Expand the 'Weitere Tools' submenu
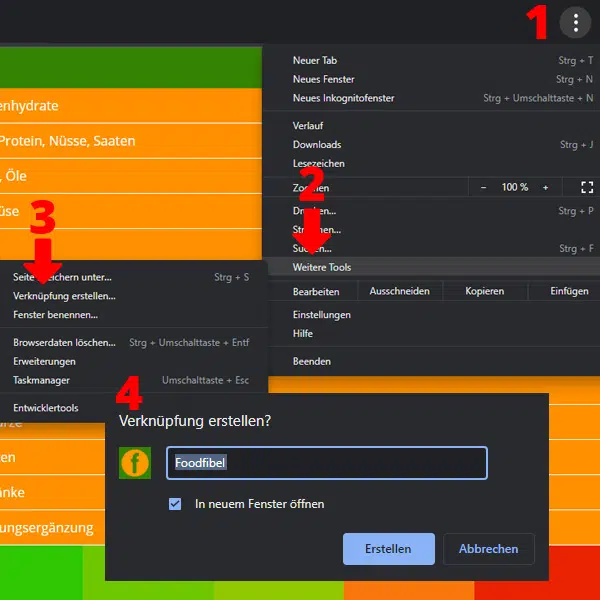600x600 pixels. [322, 267]
